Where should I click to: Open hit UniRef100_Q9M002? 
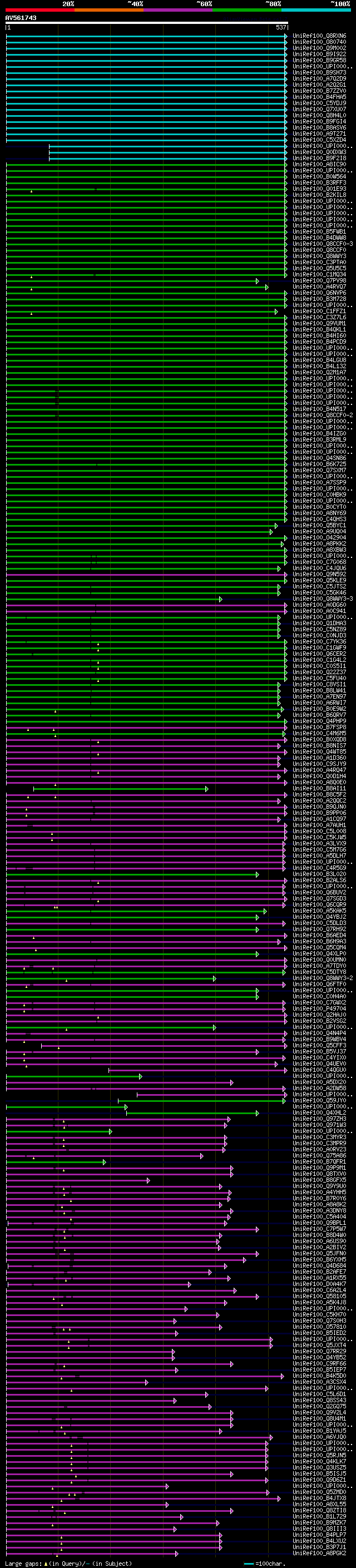(x=319, y=48)
